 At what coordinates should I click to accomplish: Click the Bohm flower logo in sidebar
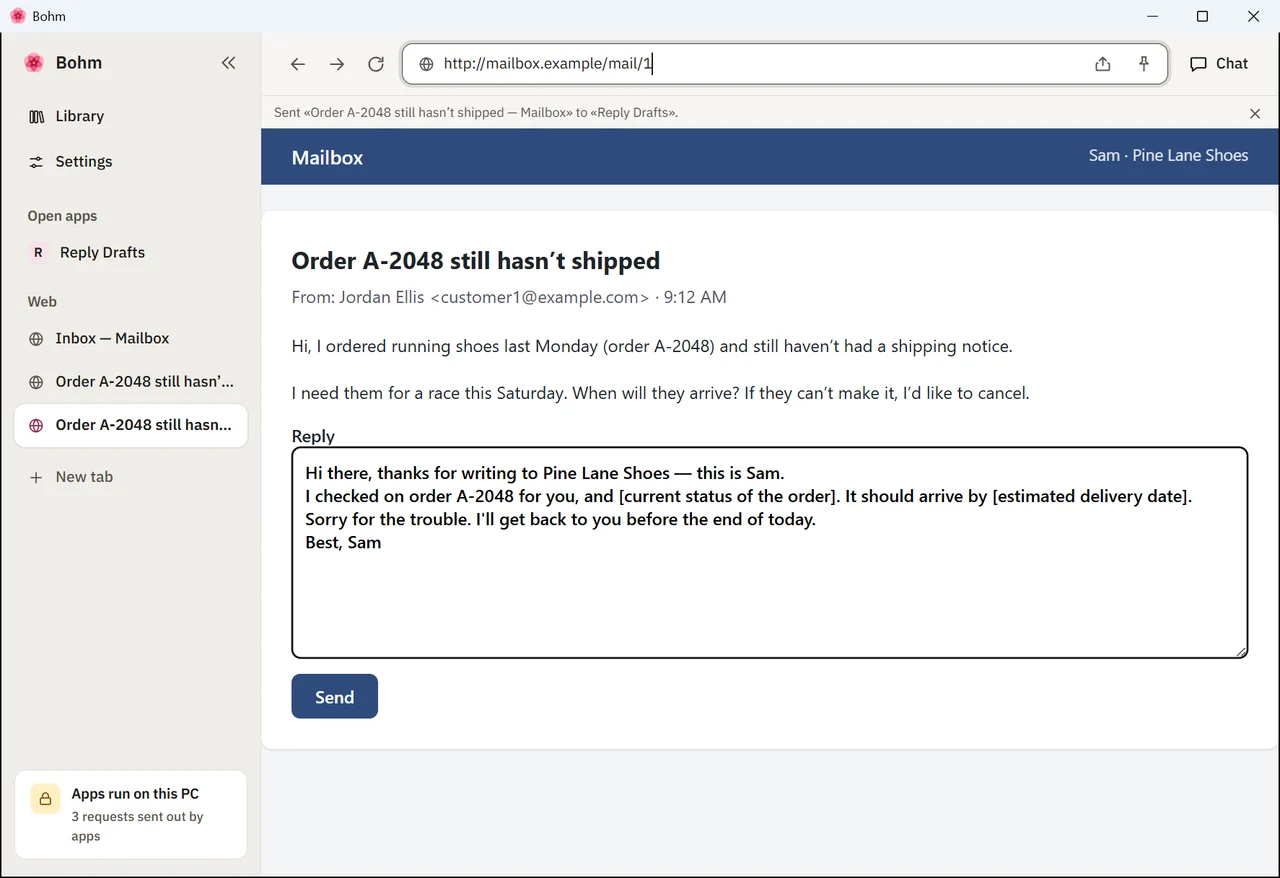pyautogui.click(x=34, y=62)
